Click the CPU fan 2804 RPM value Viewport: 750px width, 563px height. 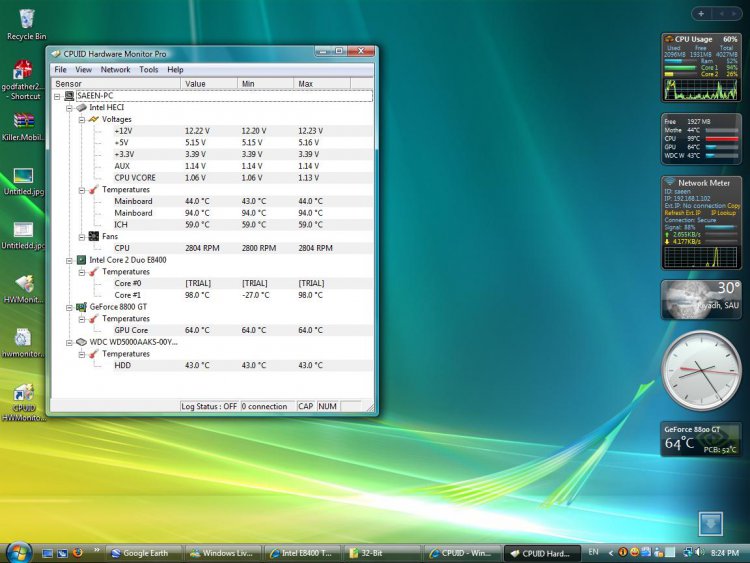click(x=202, y=248)
